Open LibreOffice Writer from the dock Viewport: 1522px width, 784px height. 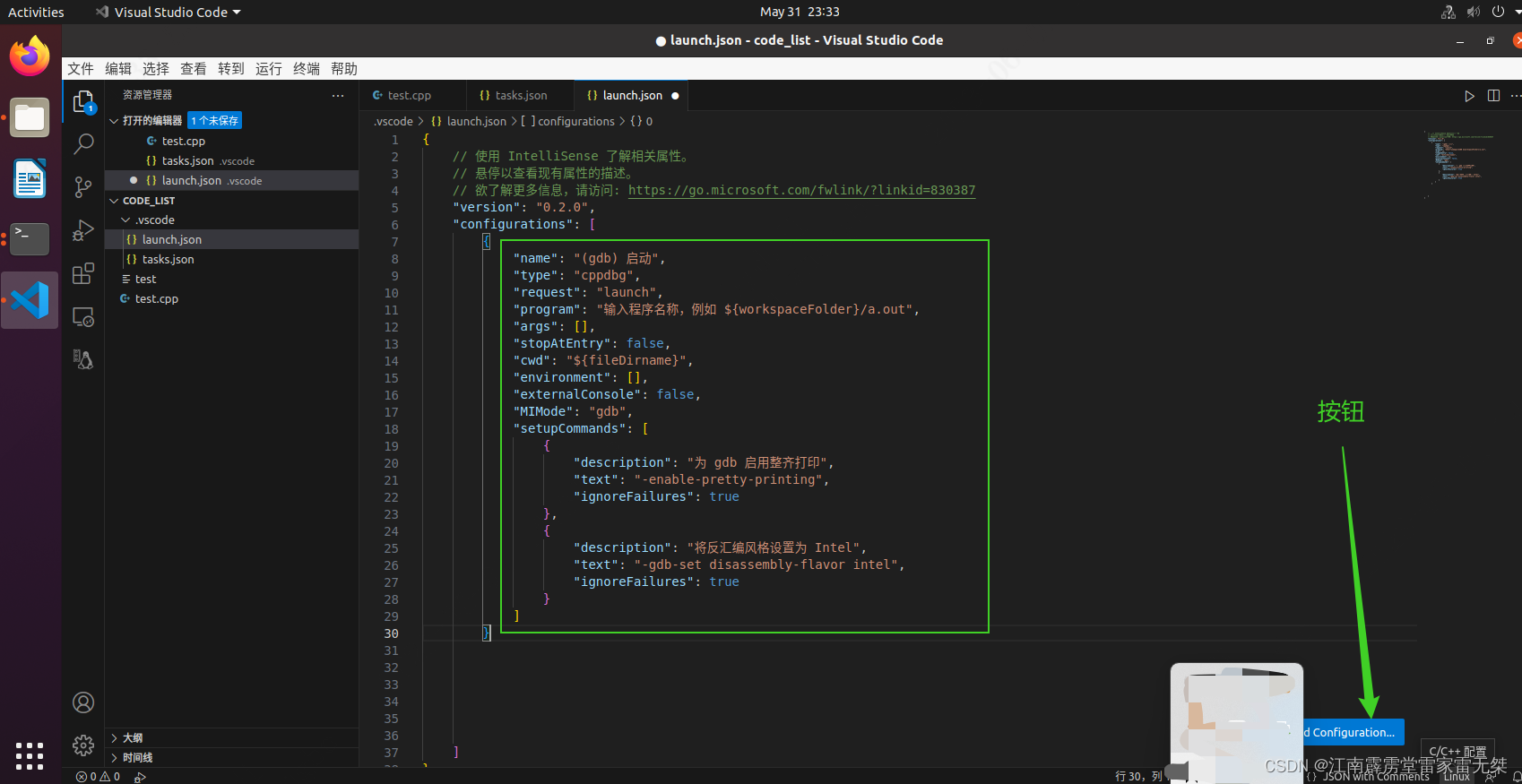(30, 178)
